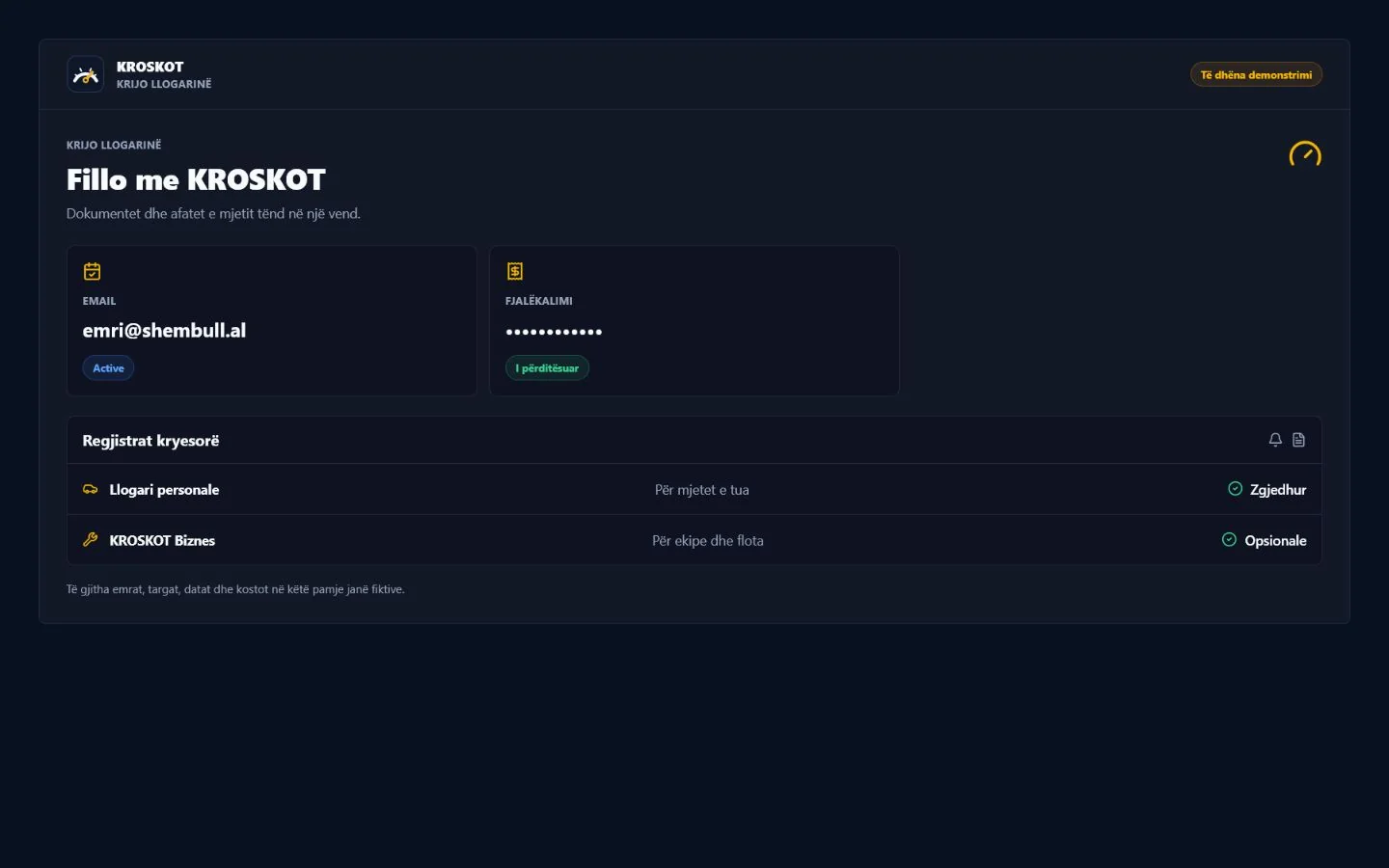Click the KROSKOT brand name in header
Screen dimensions: 1389x868
pyautogui.click(x=150, y=67)
